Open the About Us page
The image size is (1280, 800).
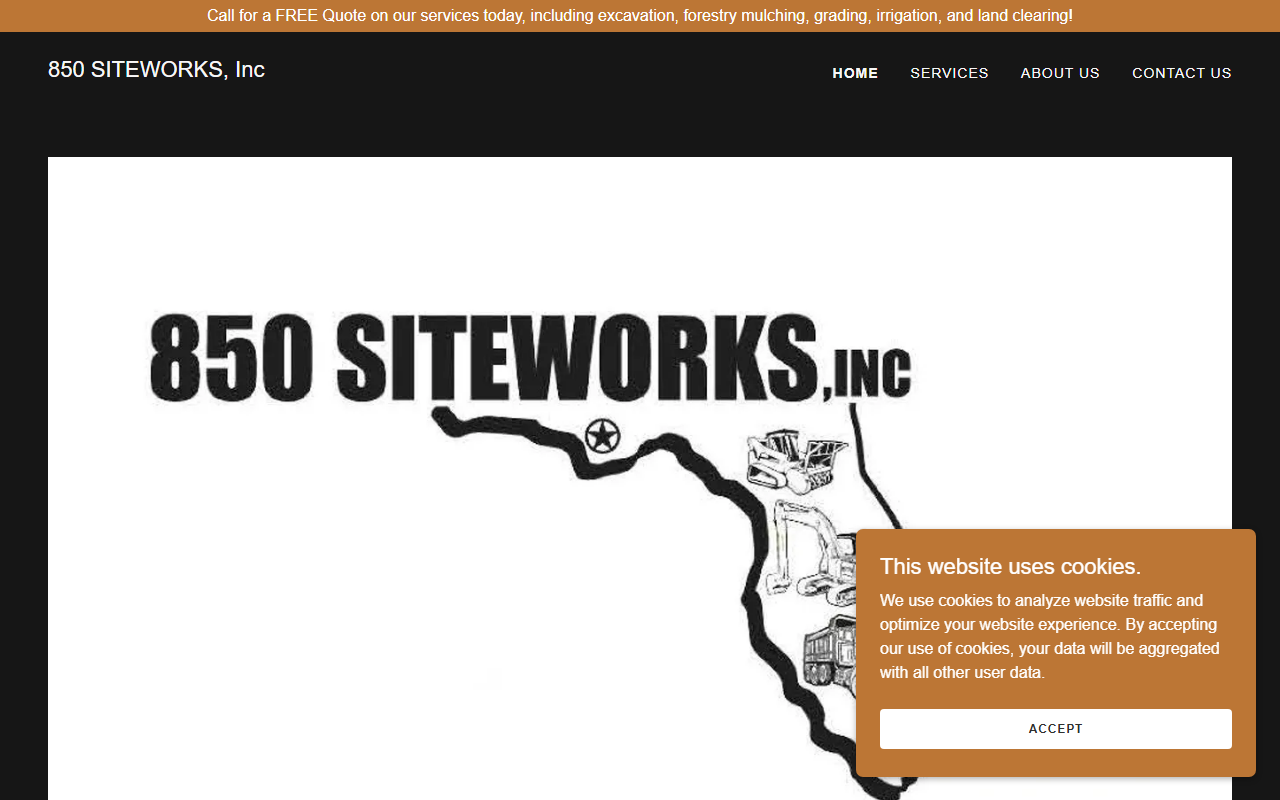[1060, 73]
